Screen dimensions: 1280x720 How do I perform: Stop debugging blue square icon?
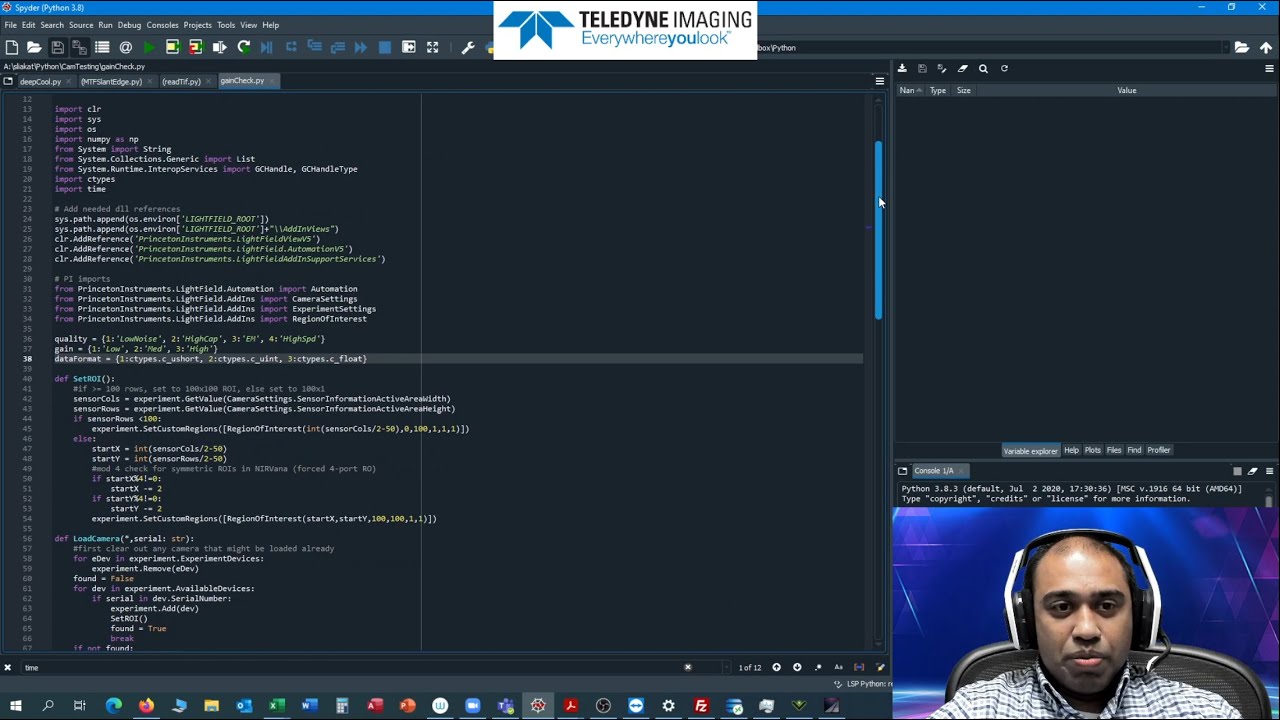384,47
